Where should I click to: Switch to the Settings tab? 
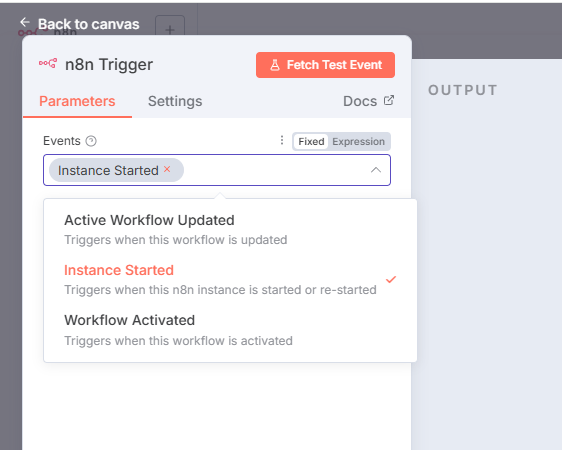175,101
